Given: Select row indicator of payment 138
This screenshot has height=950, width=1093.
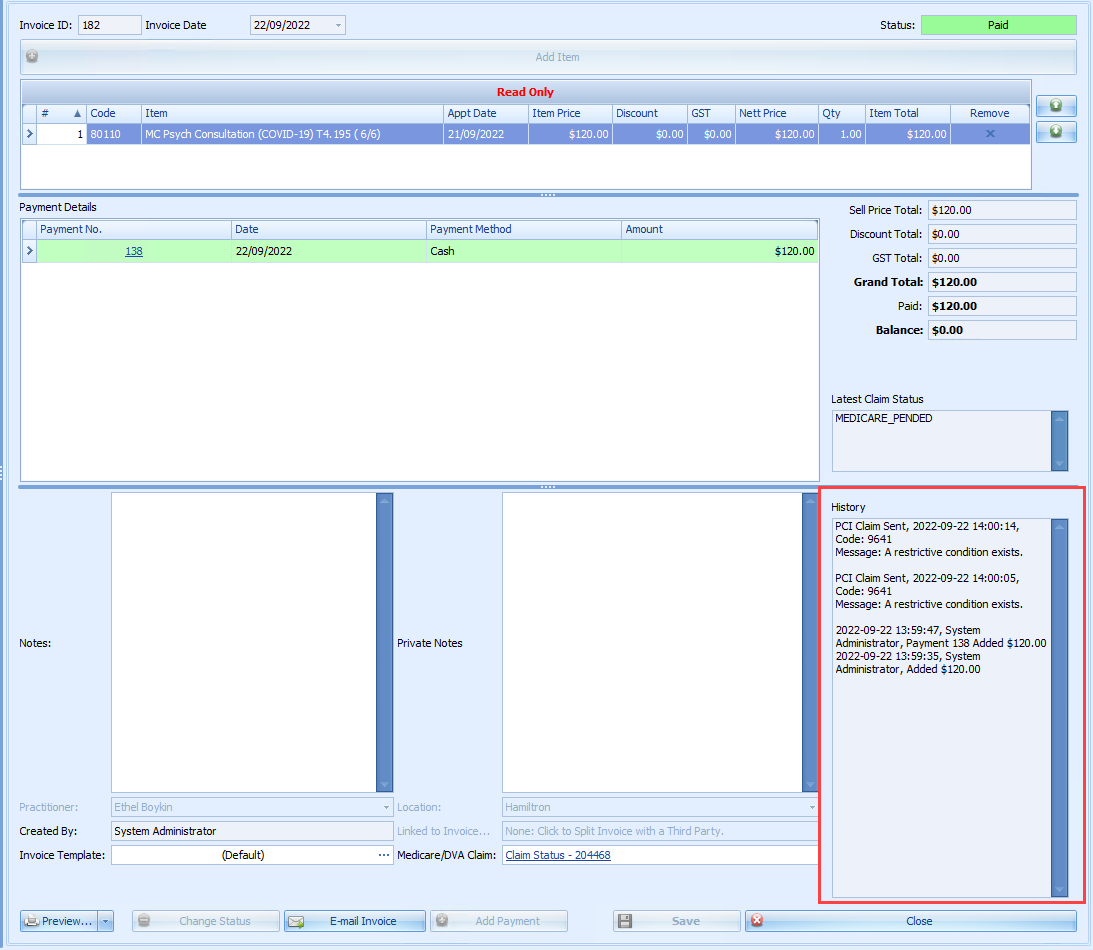Looking at the screenshot, I should point(29,251).
